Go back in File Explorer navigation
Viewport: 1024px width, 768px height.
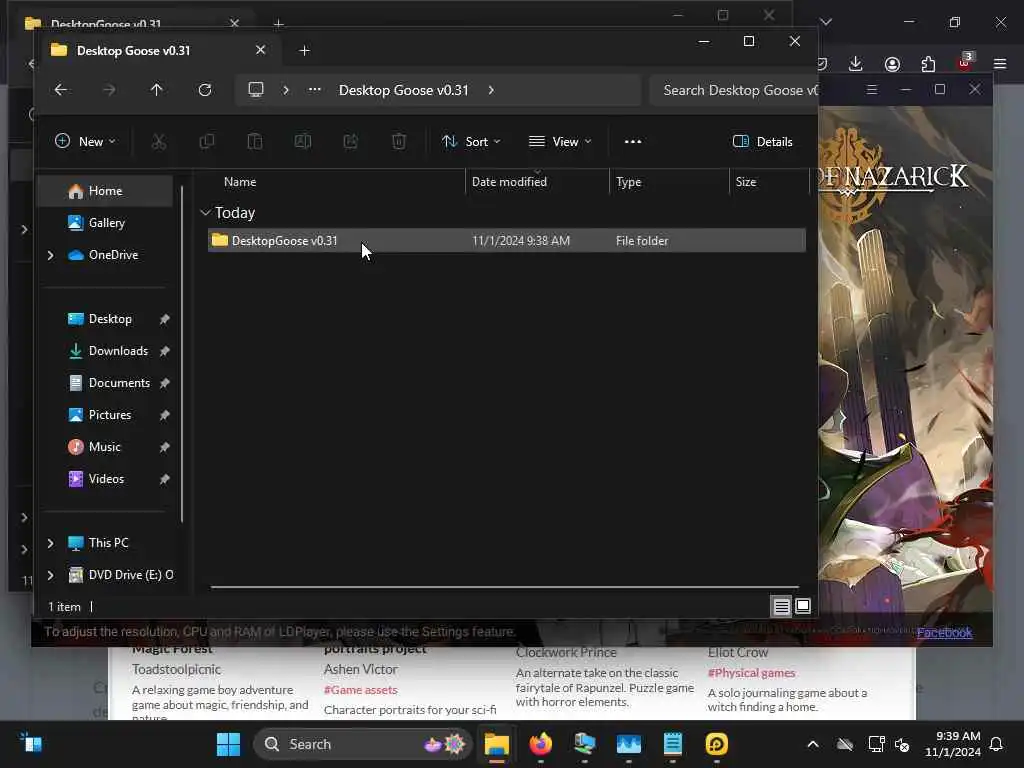click(61, 90)
